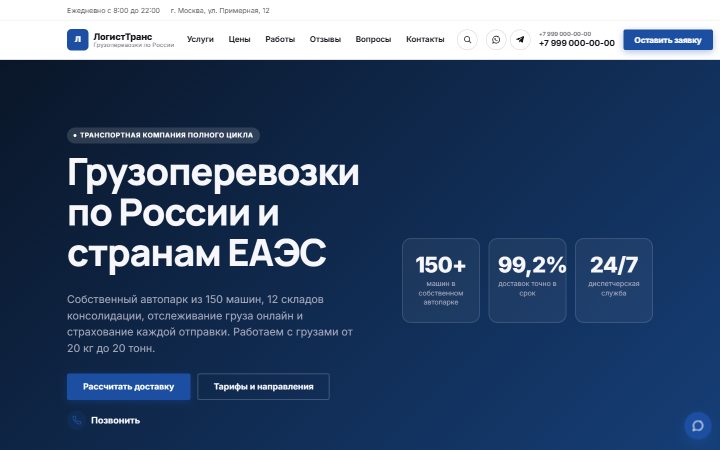Click the paragraph starting Собственный автопарк

coord(210,324)
